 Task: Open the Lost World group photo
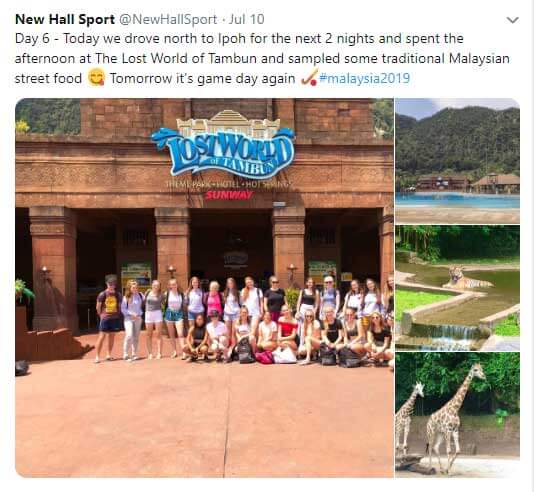coord(204,288)
